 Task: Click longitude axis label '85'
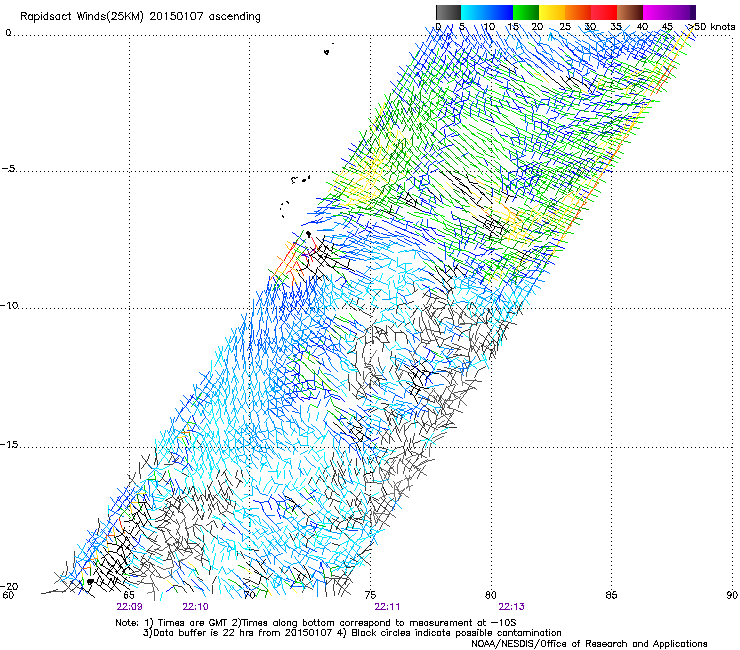point(611,595)
